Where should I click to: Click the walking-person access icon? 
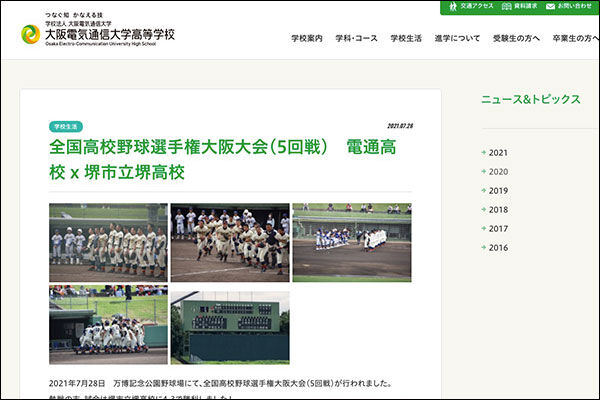tap(453, 7)
